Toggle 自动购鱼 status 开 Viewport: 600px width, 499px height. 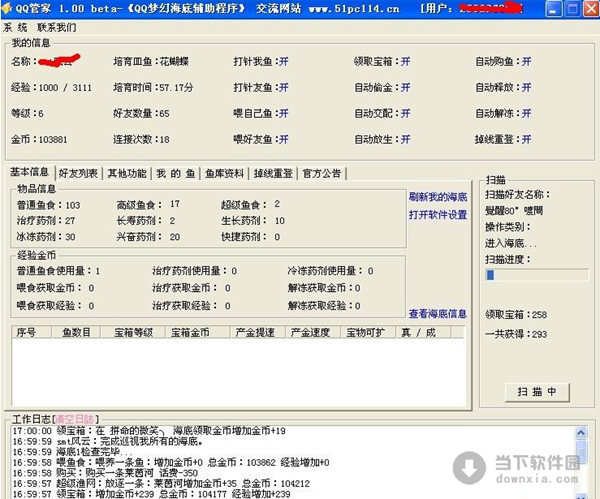point(527,62)
